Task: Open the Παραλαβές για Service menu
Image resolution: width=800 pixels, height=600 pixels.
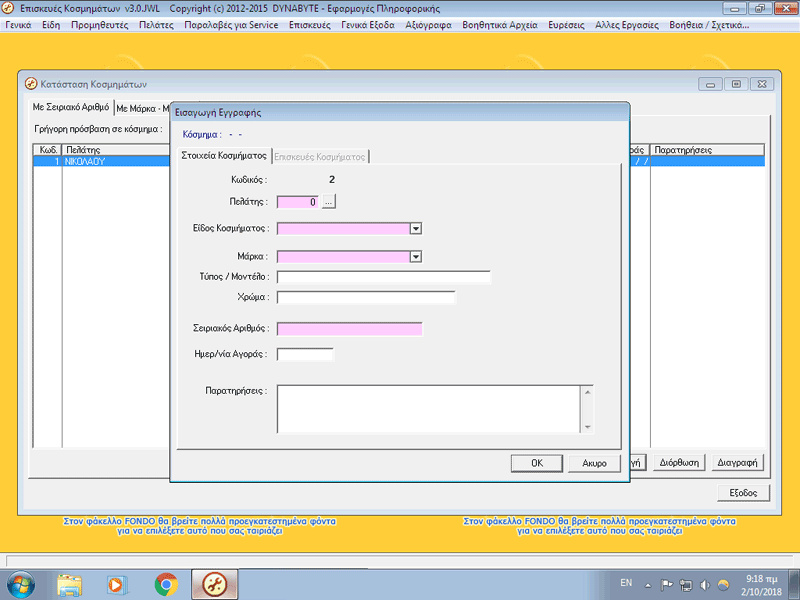Action: 231,25
